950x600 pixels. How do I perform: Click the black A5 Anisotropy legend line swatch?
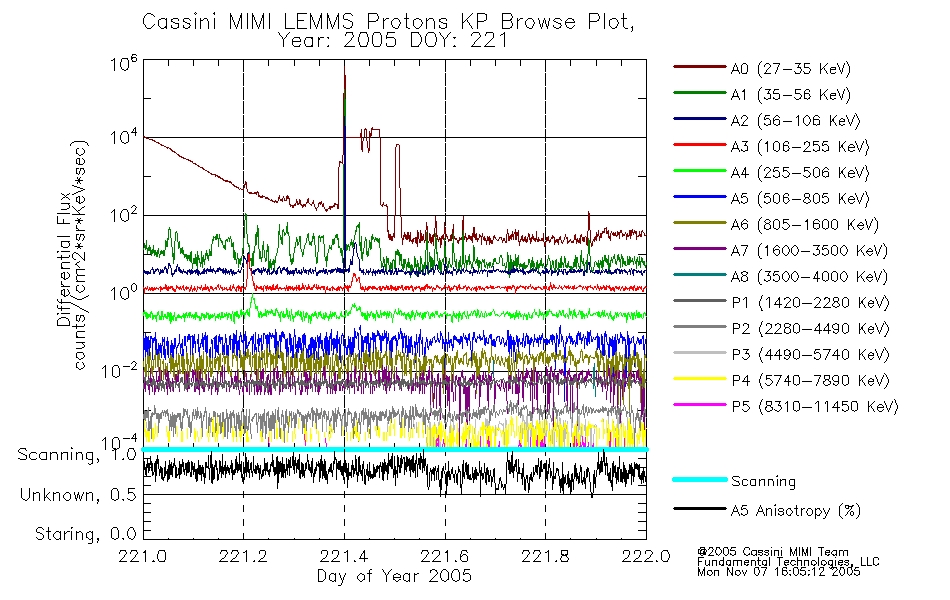pyautogui.click(x=700, y=509)
